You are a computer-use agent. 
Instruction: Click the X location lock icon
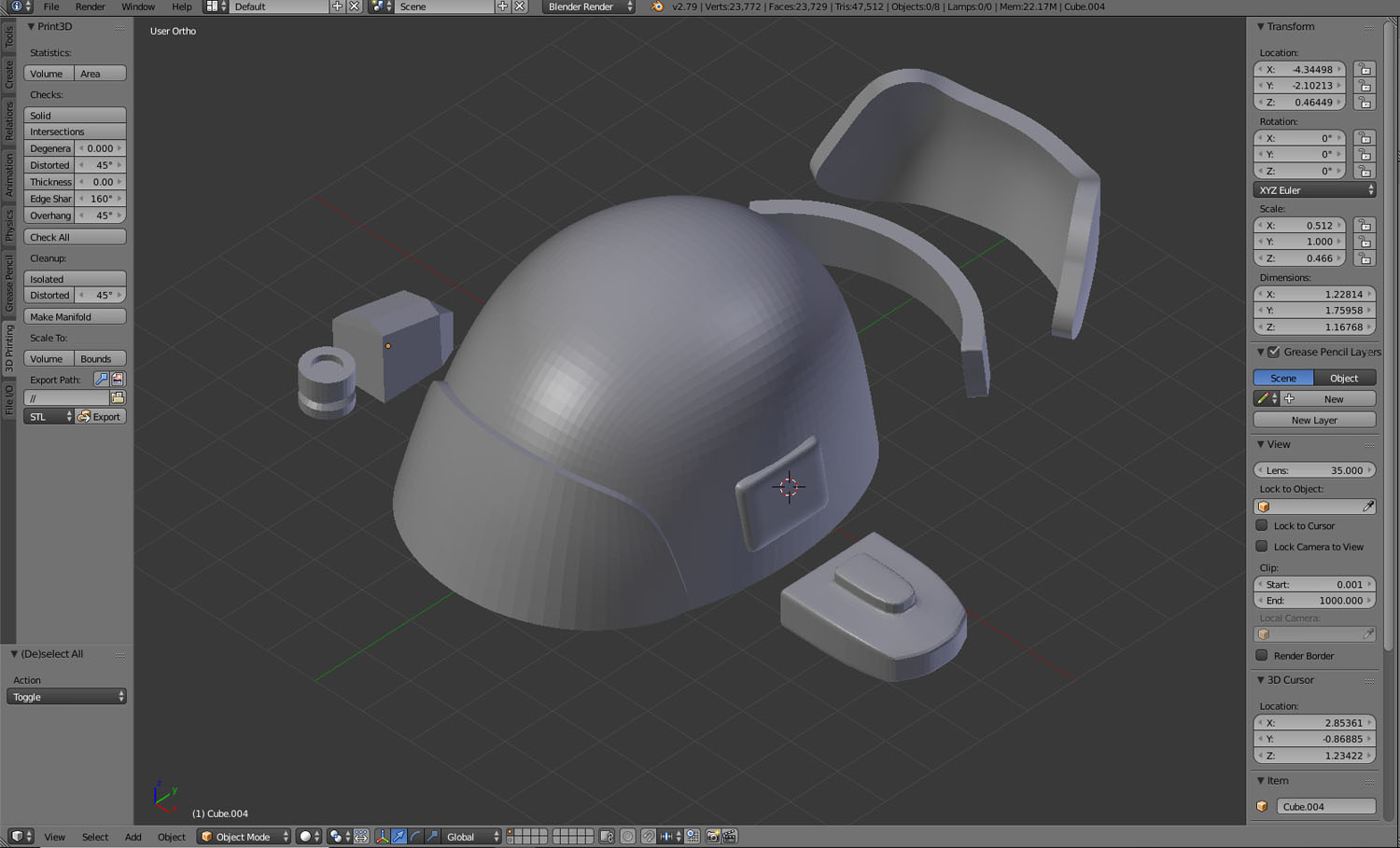1365,69
